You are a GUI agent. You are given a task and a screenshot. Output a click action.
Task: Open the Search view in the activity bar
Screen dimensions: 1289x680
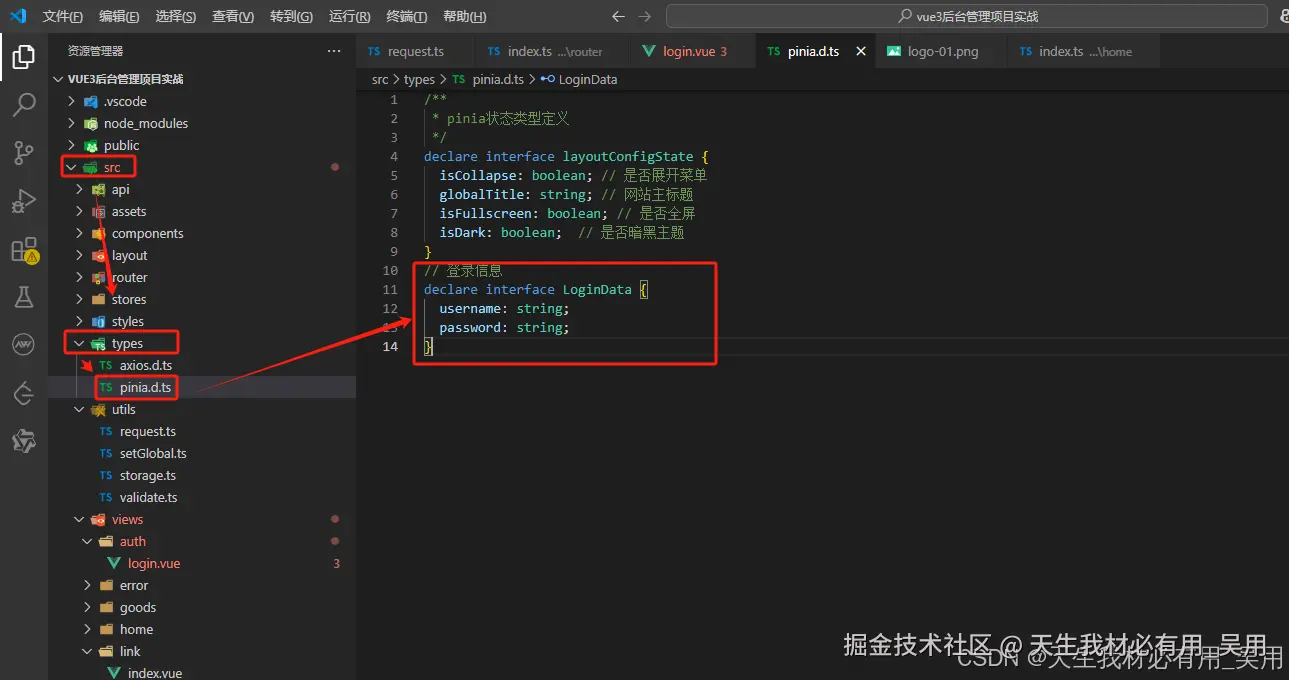tap(24, 104)
